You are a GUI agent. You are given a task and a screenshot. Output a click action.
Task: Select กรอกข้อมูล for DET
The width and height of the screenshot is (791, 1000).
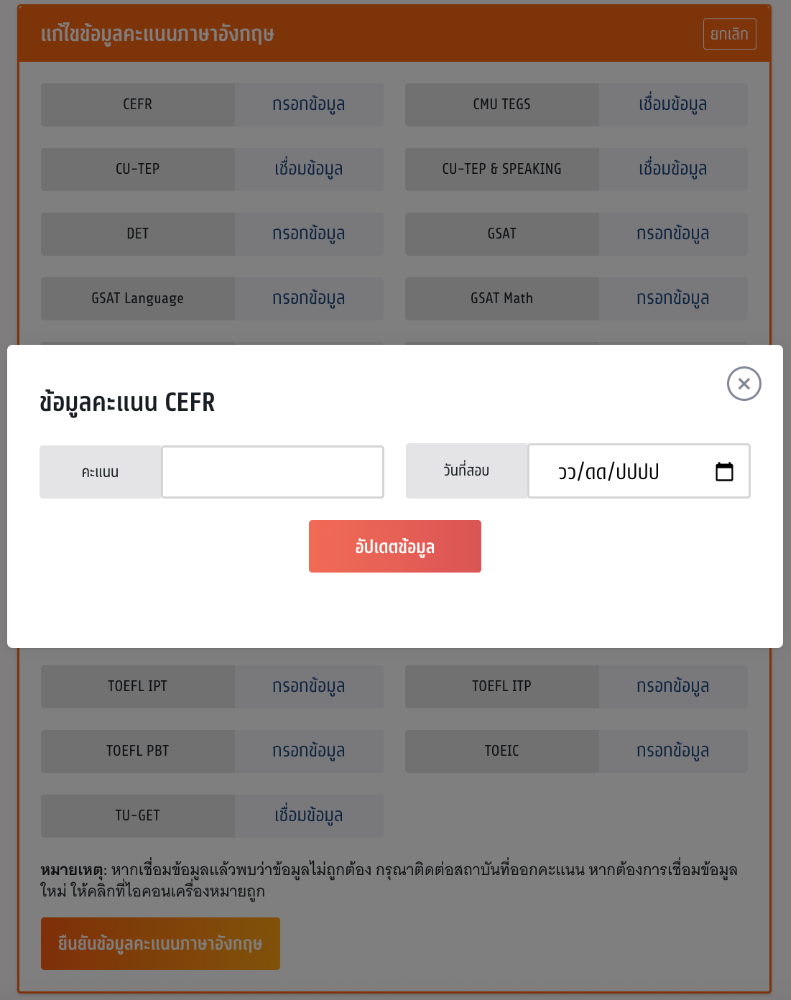(x=309, y=233)
